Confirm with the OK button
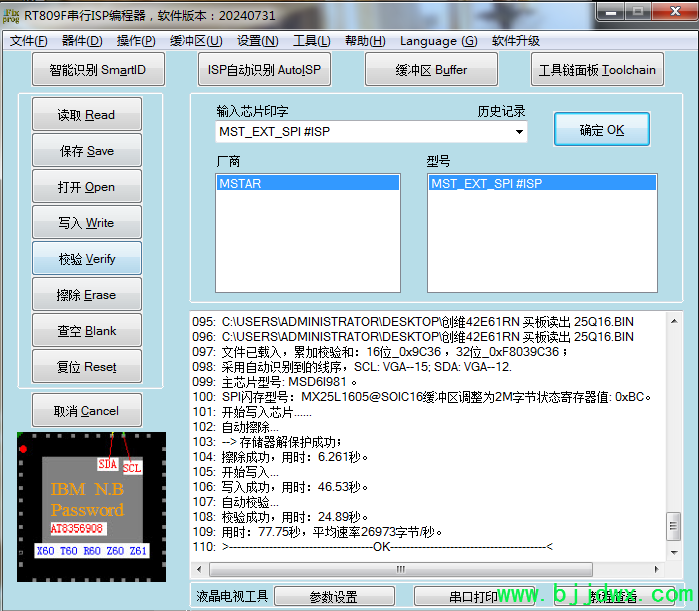 pyautogui.click(x=601, y=130)
